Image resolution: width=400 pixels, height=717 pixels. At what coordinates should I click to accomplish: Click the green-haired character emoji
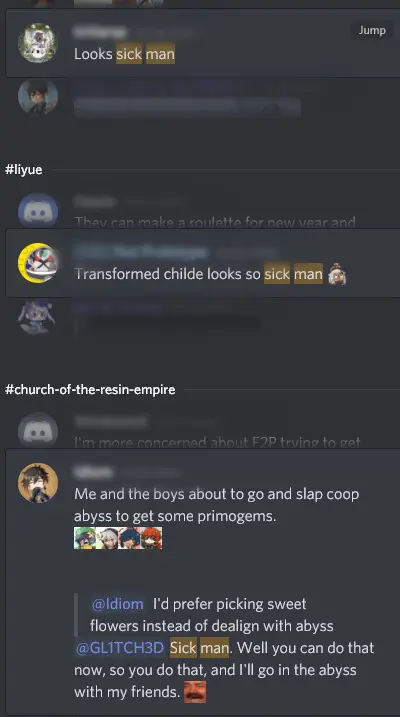[x=85, y=538]
